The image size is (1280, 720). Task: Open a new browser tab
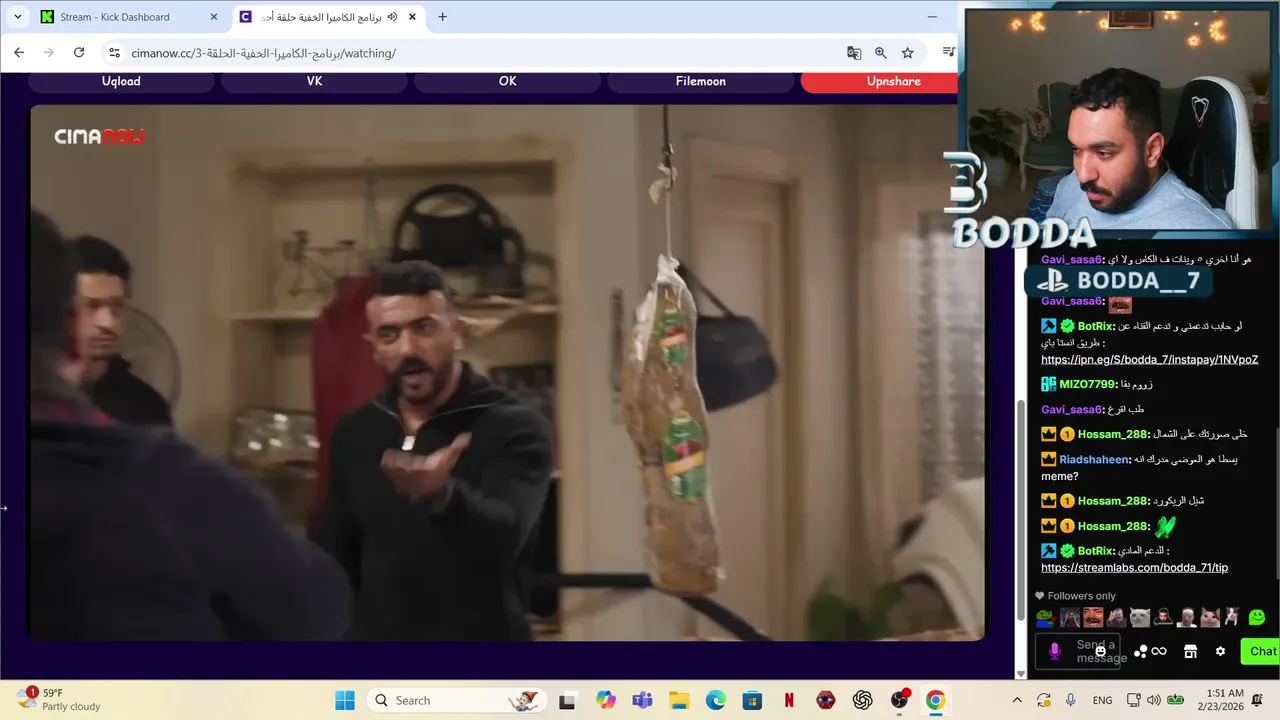pos(442,17)
